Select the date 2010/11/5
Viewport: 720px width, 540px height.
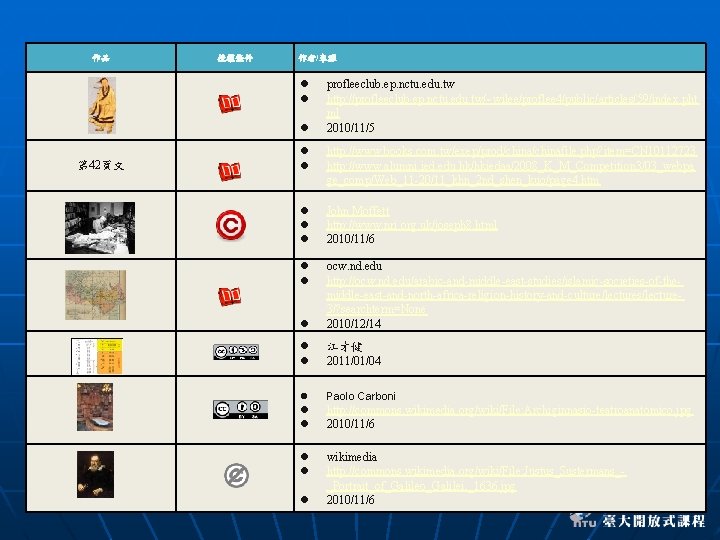[x=350, y=127]
